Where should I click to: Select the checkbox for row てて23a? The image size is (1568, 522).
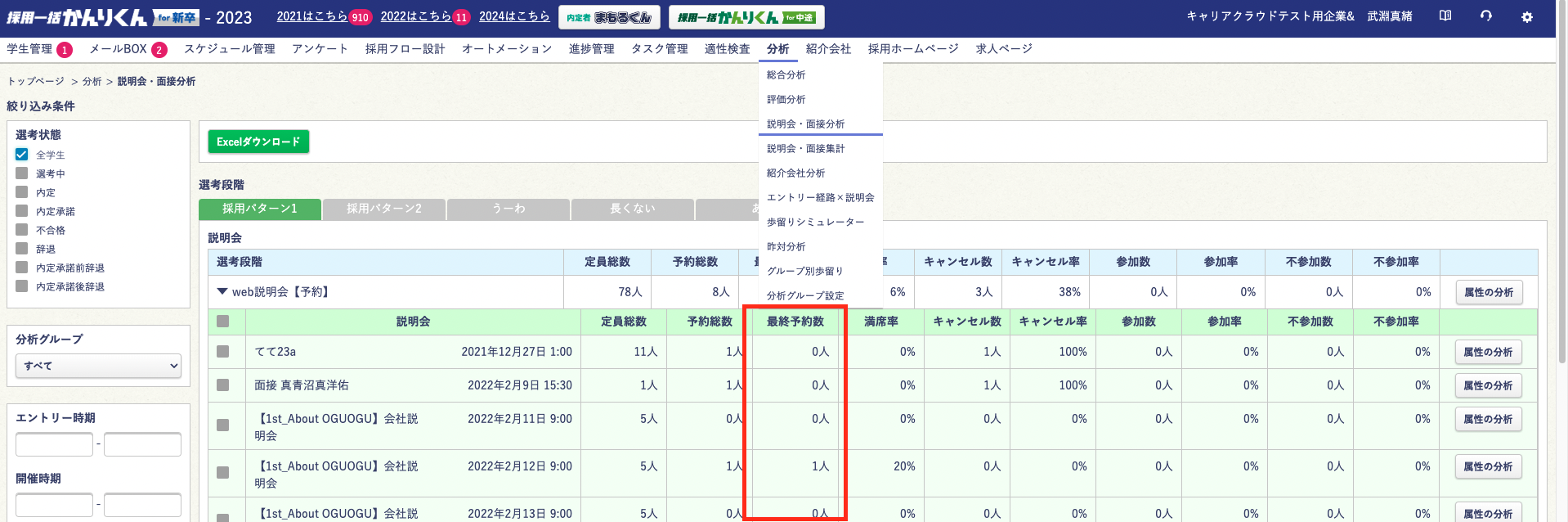(222, 352)
